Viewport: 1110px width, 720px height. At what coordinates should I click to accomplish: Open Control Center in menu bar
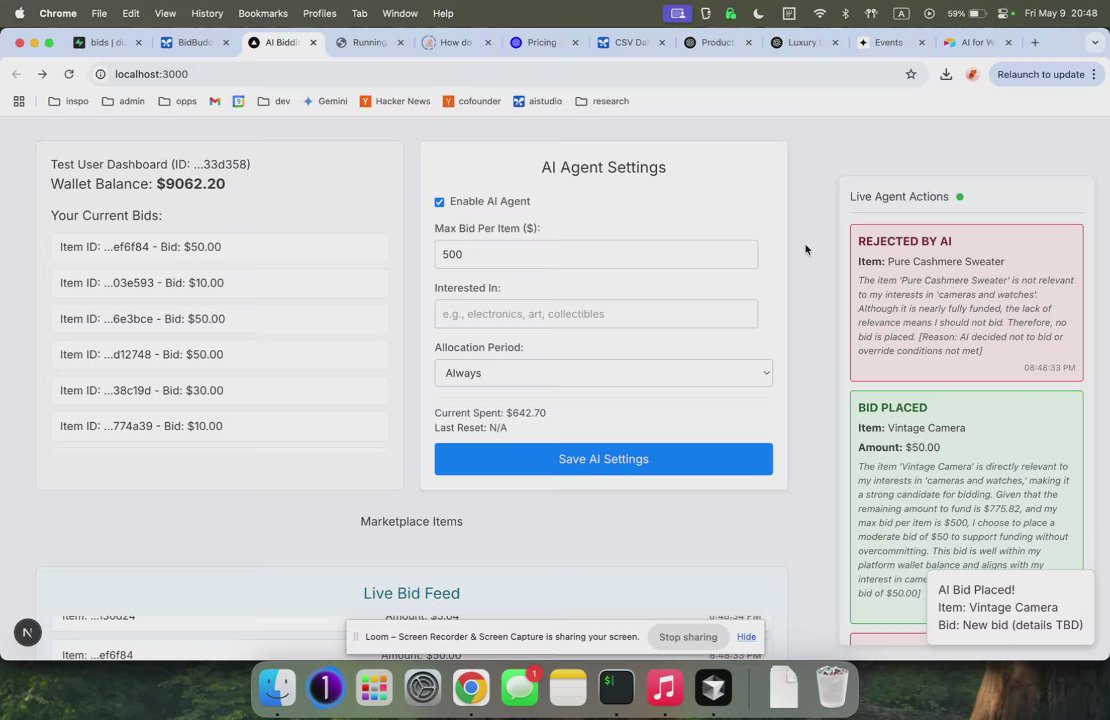click(x=1005, y=13)
